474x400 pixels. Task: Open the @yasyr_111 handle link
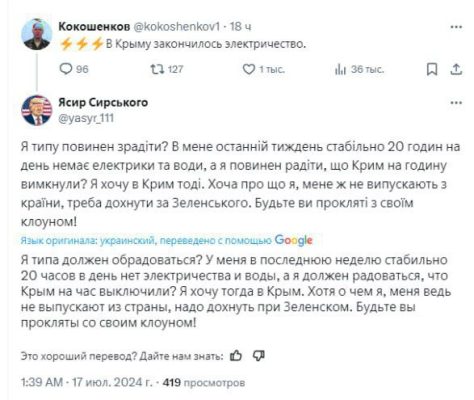pos(86,118)
